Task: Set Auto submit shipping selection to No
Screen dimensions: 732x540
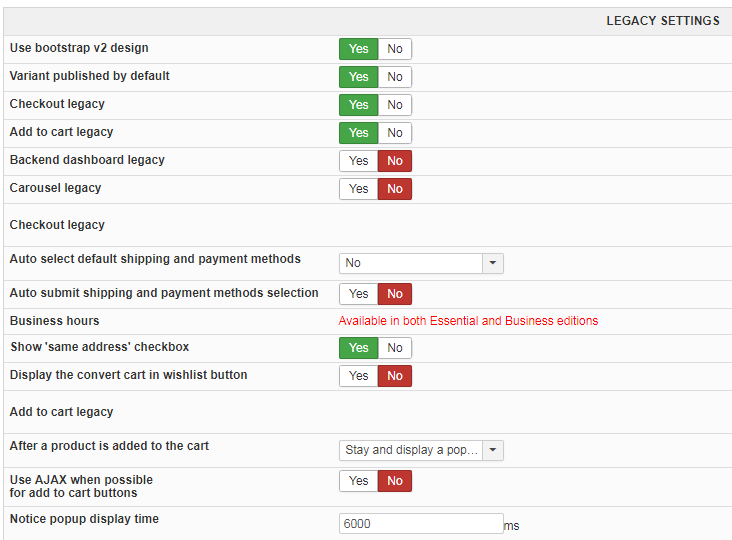Action: tap(395, 294)
